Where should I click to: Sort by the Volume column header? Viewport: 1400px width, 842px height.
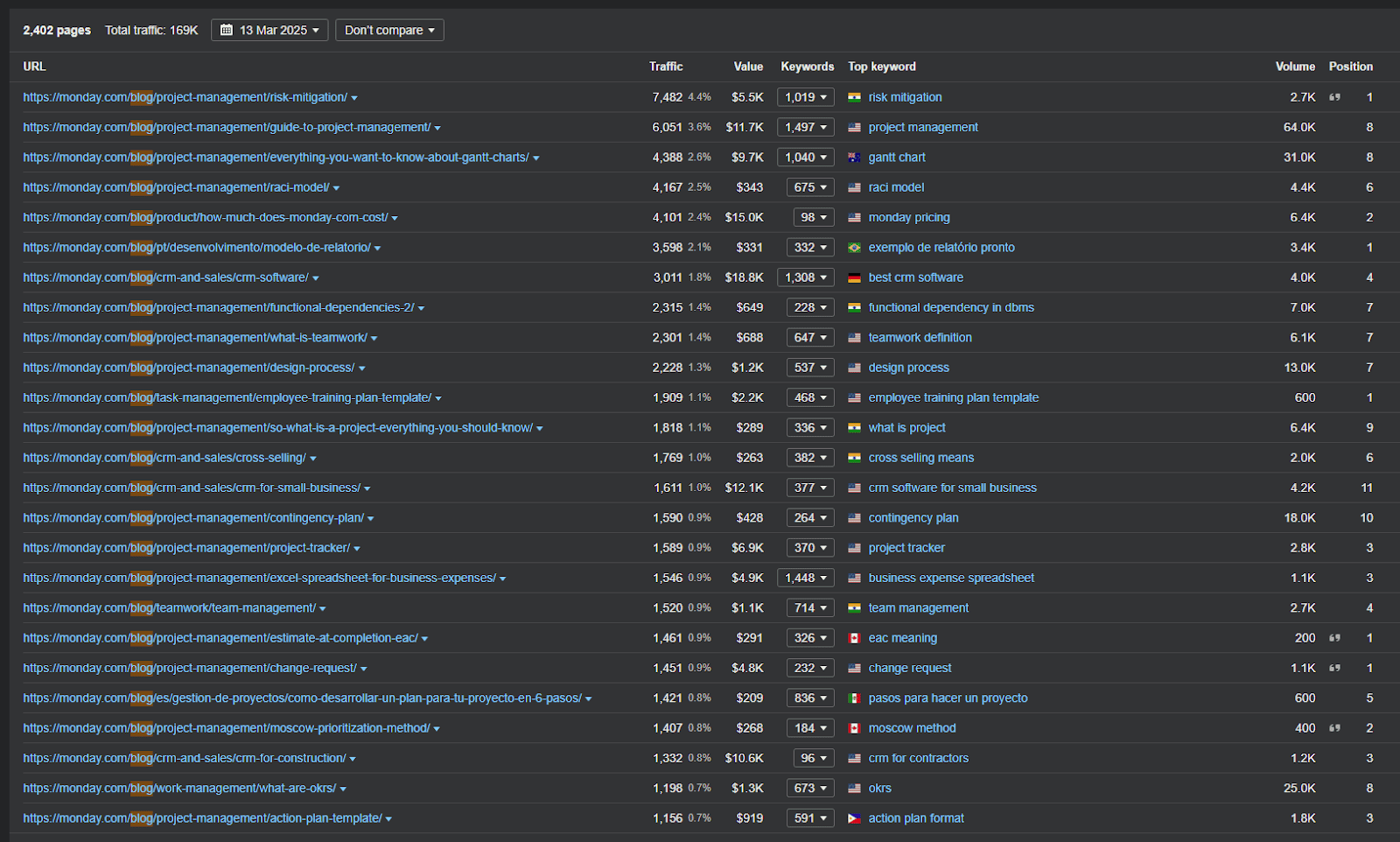[1294, 67]
